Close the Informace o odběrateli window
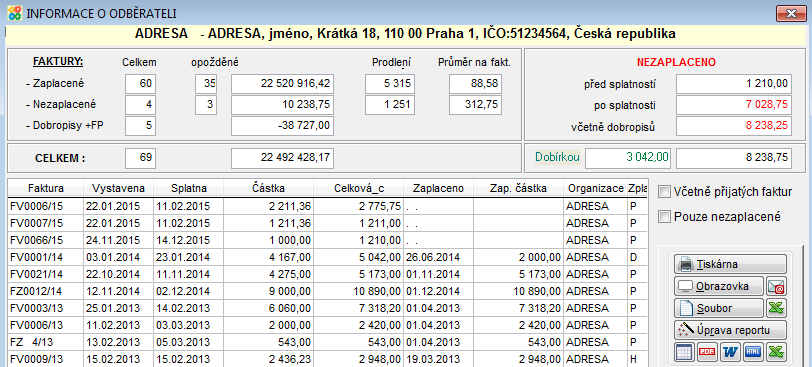This screenshot has width=812, height=367. (790, 14)
